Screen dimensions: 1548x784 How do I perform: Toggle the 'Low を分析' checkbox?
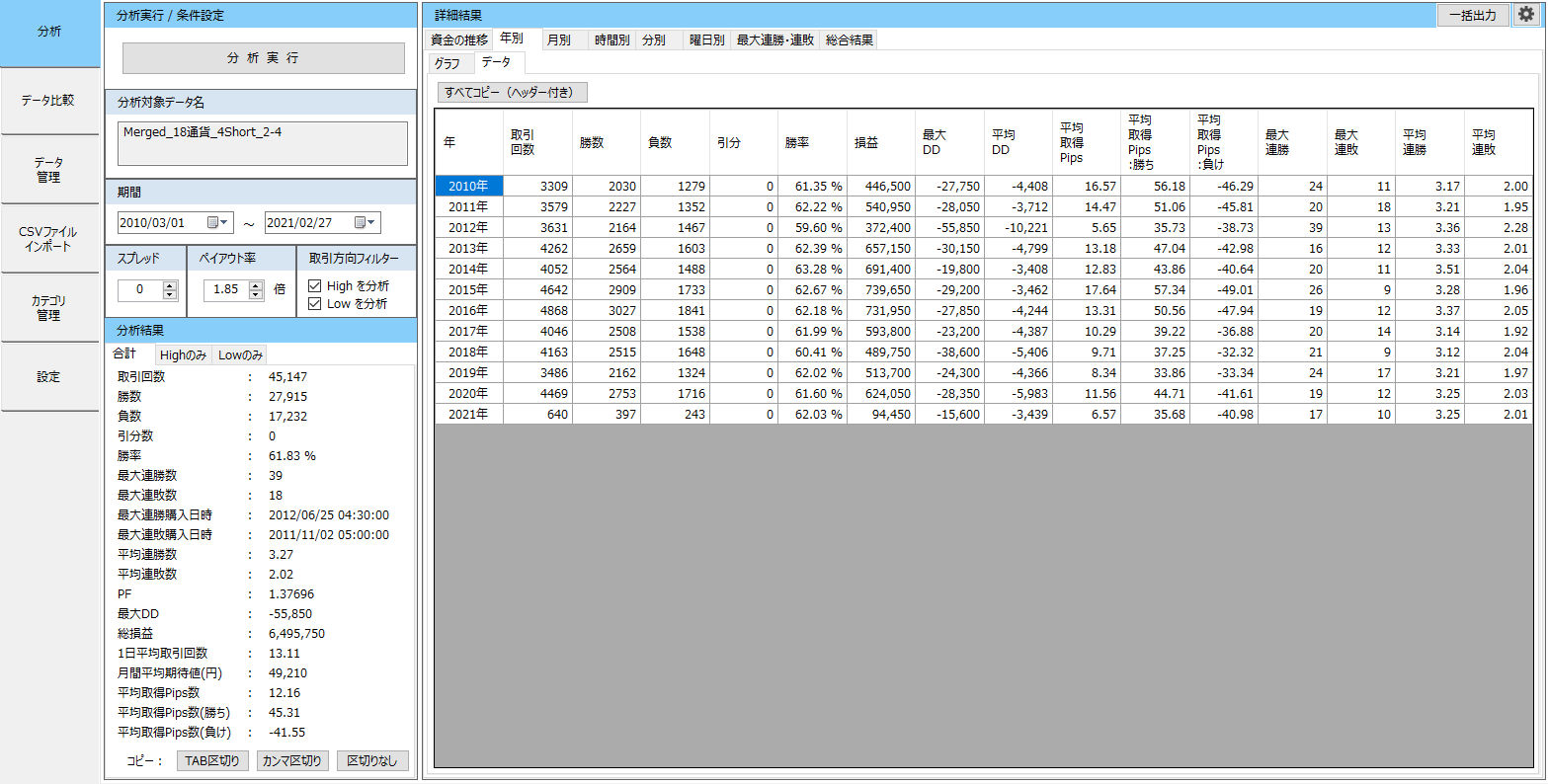click(x=315, y=304)
